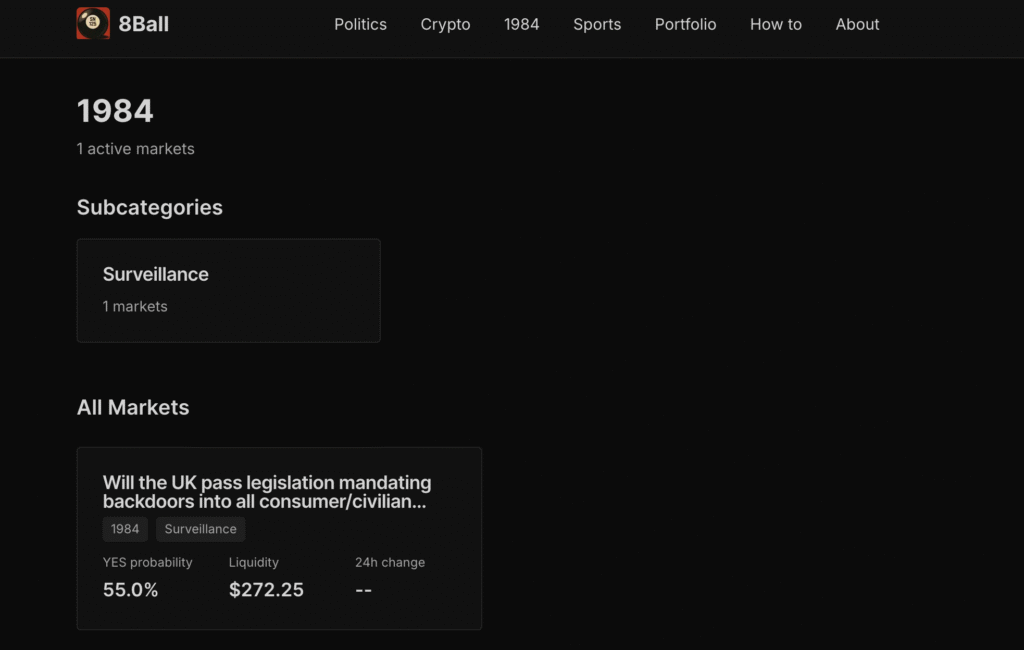Image resolution: width=1024 pixels, height=650 pixels.
Task: Click the Surveillance tag on the market card
Action: [x=200, y=529]
